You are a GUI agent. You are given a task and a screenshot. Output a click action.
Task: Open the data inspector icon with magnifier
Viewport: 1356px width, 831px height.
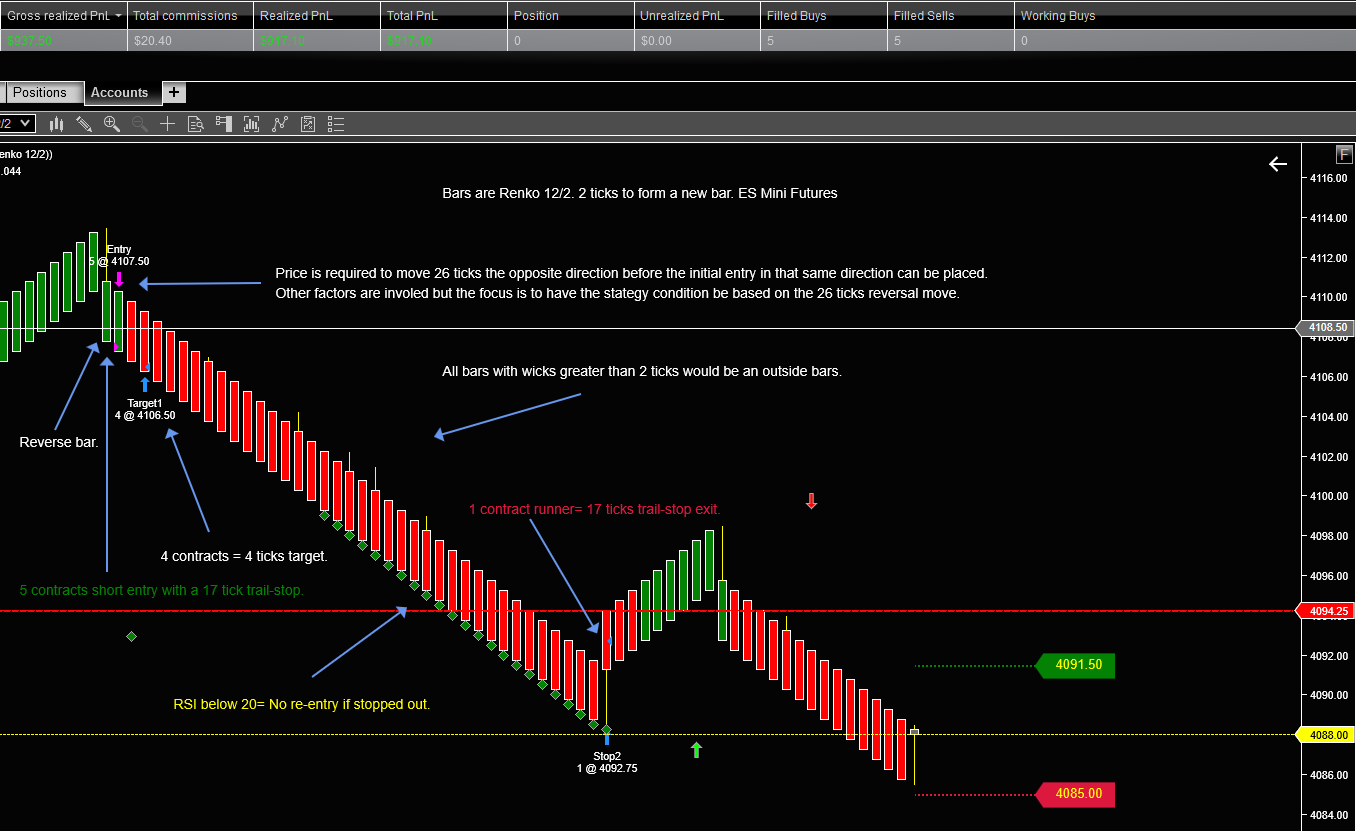click(197, 124)
